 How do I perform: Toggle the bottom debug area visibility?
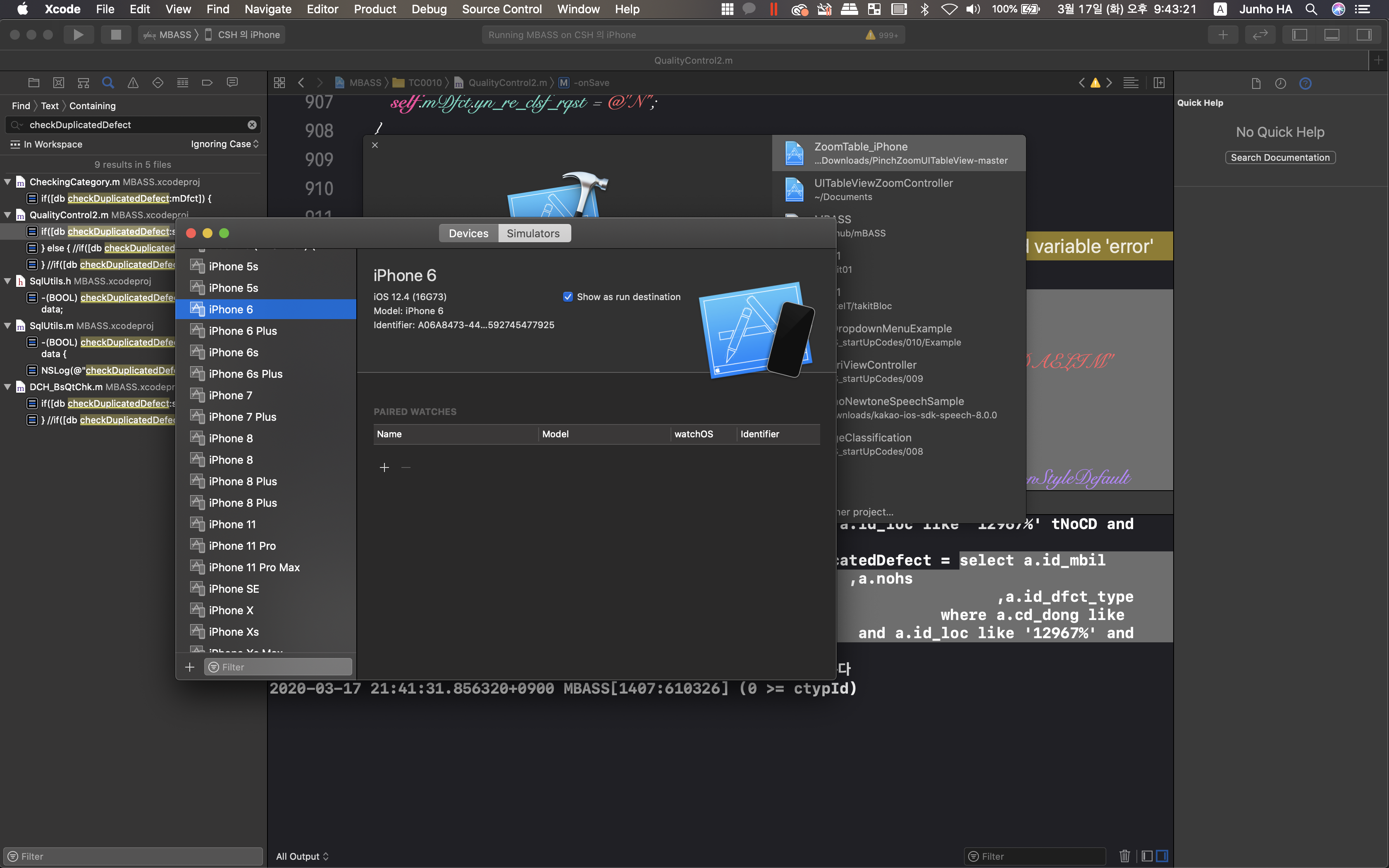tap(1332, 34)
